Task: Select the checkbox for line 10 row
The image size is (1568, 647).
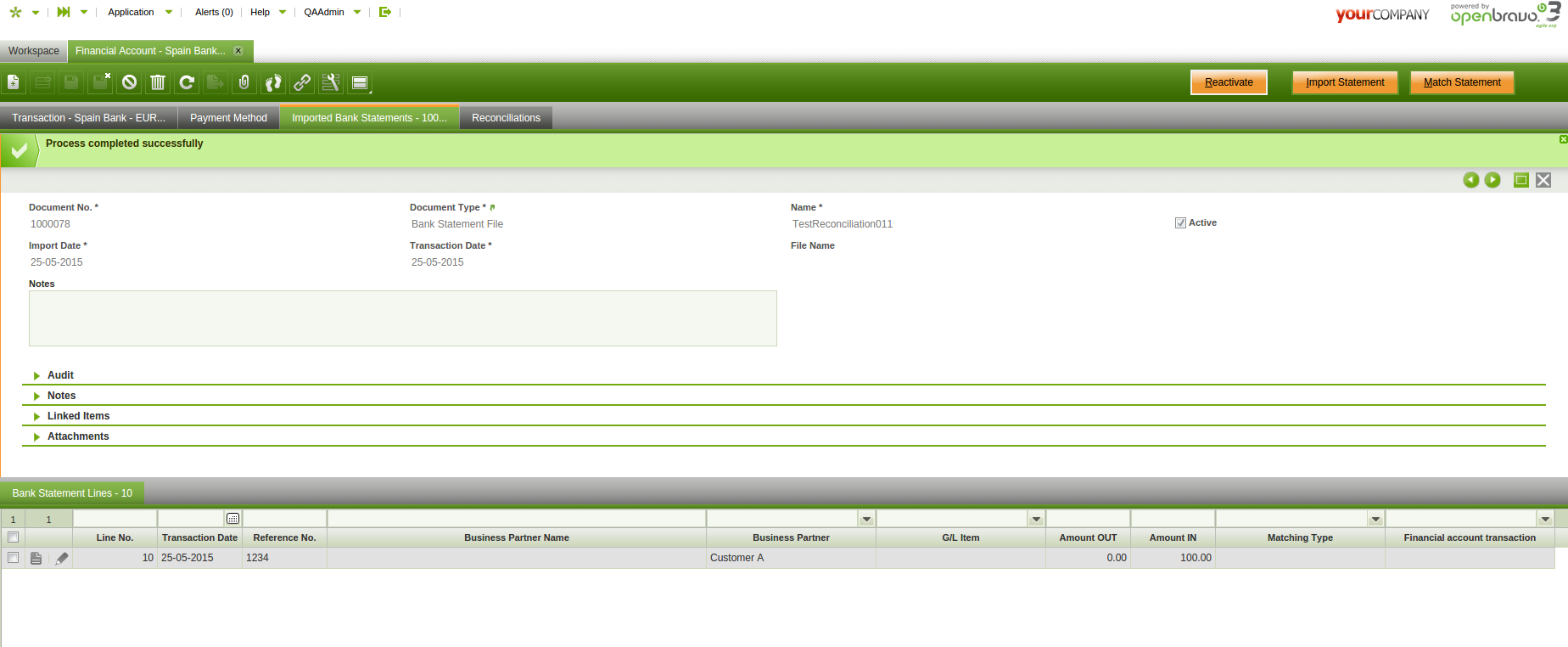Action: click(x=13, y=558)
